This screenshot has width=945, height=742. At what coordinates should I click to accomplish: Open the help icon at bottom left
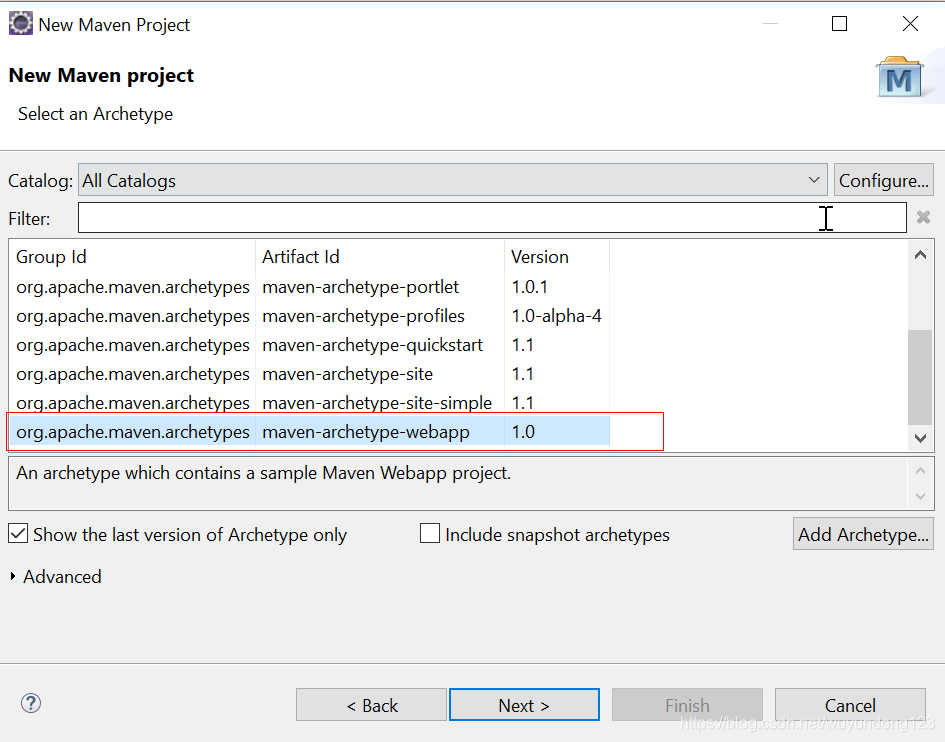pos(30,704)
